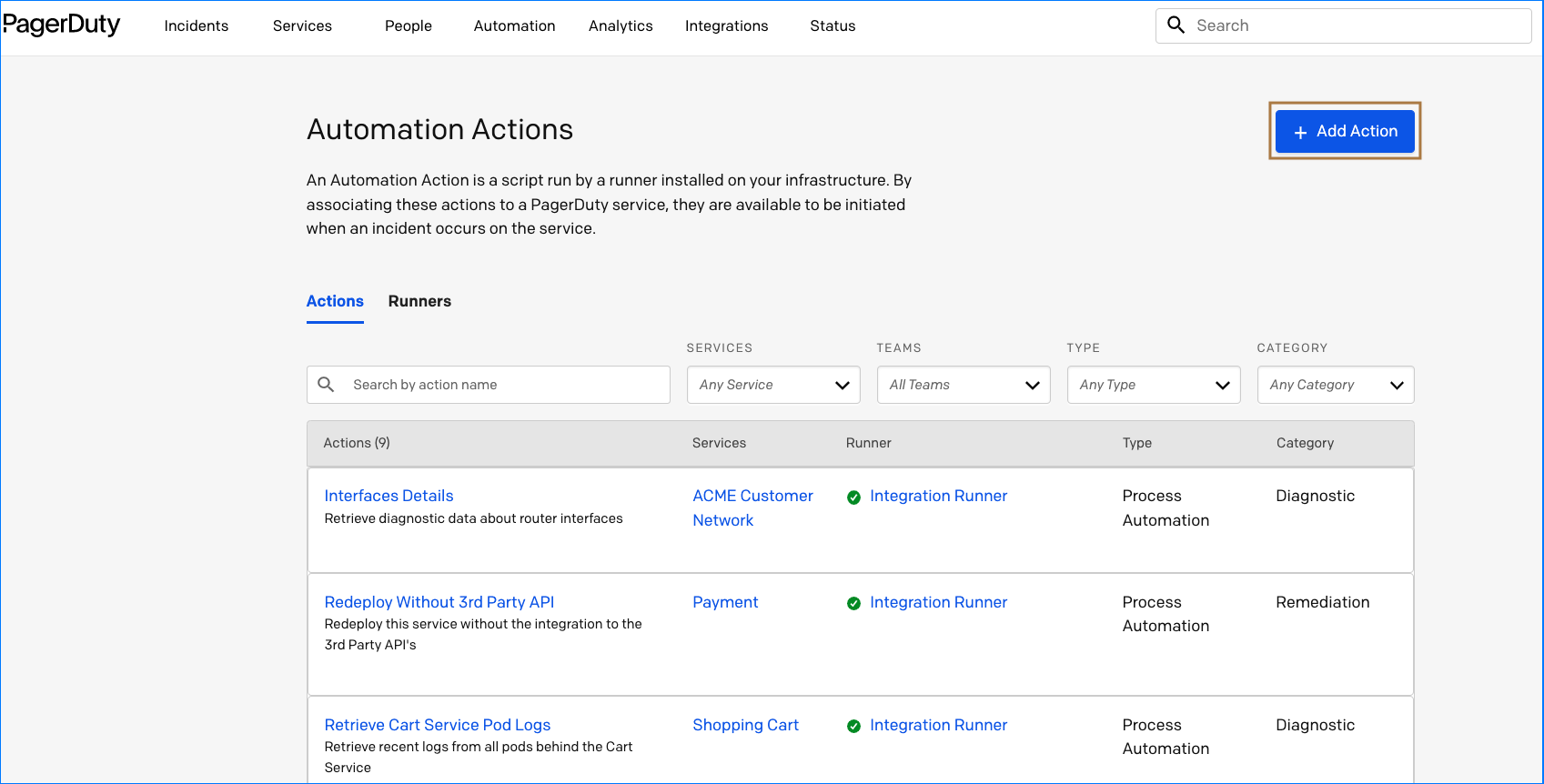Click green status check in Payment row
This screenshot has height=784, width=1544.
pyautogui.click(x=853, y=603)
